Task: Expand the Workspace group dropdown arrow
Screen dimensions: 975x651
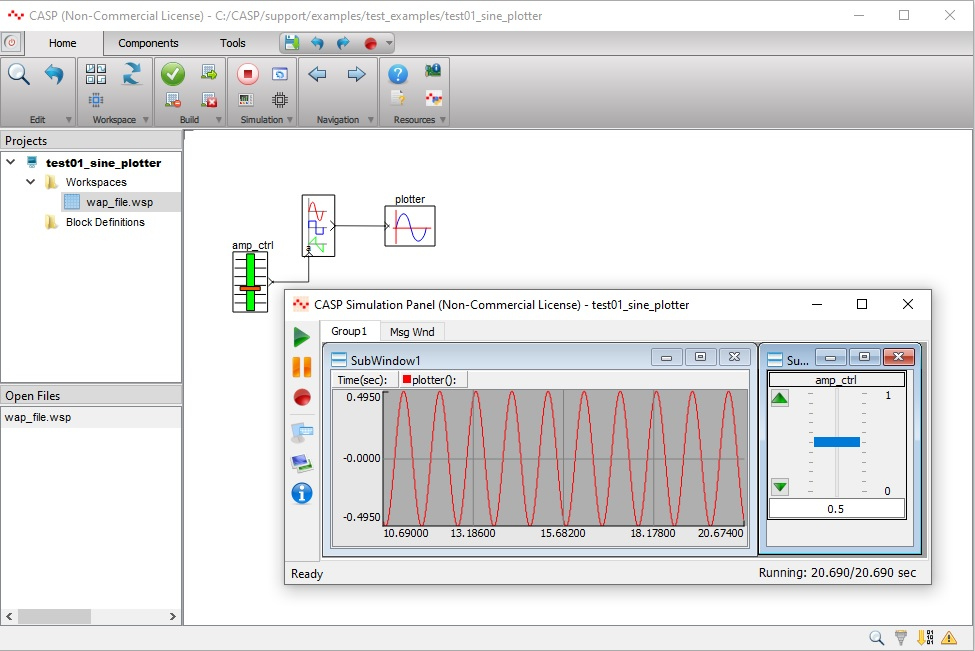Action: [x=146, y=119]
